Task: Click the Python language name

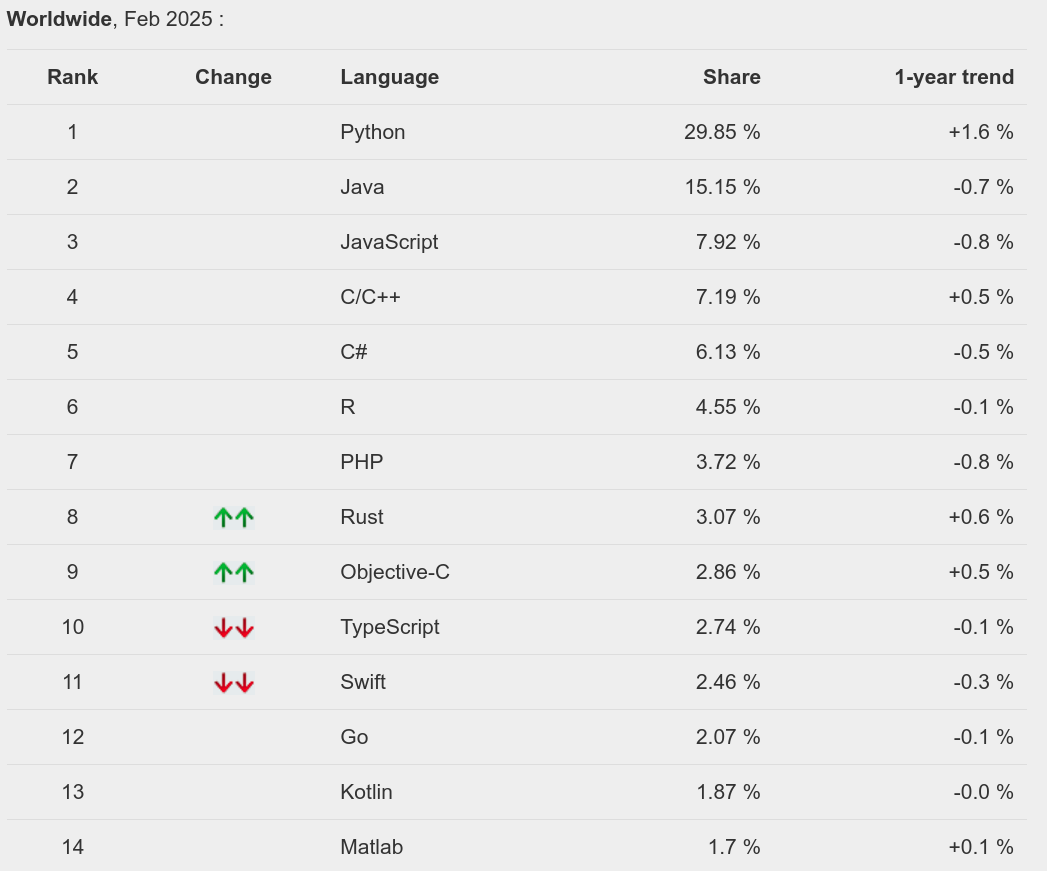Action: 372,132
